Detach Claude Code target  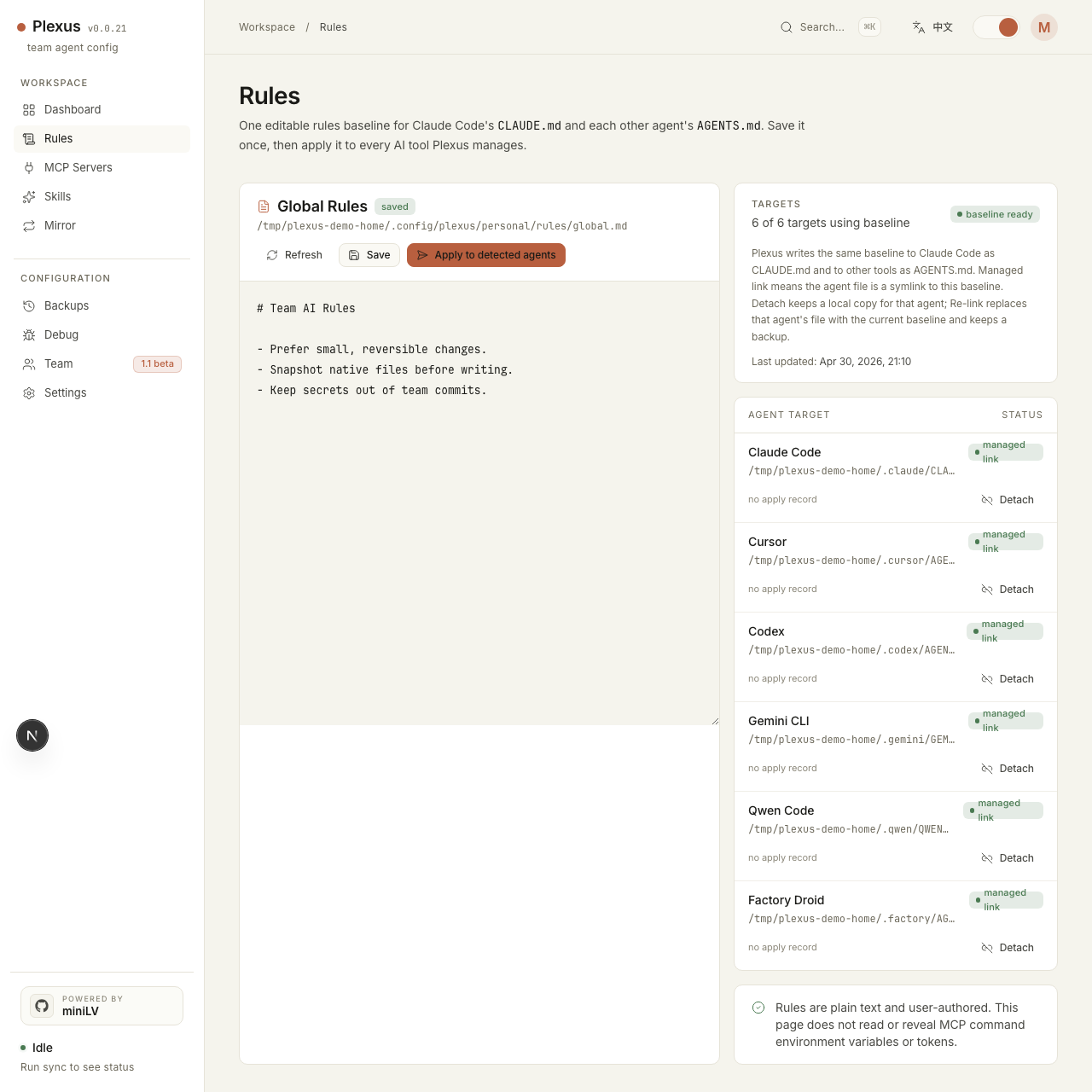1008,500
